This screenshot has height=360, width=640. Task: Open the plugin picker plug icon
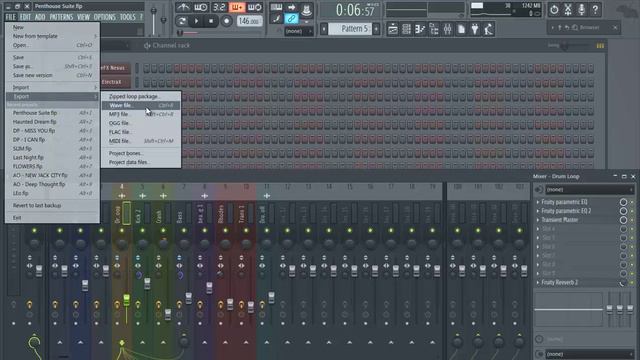pos(475,29)
